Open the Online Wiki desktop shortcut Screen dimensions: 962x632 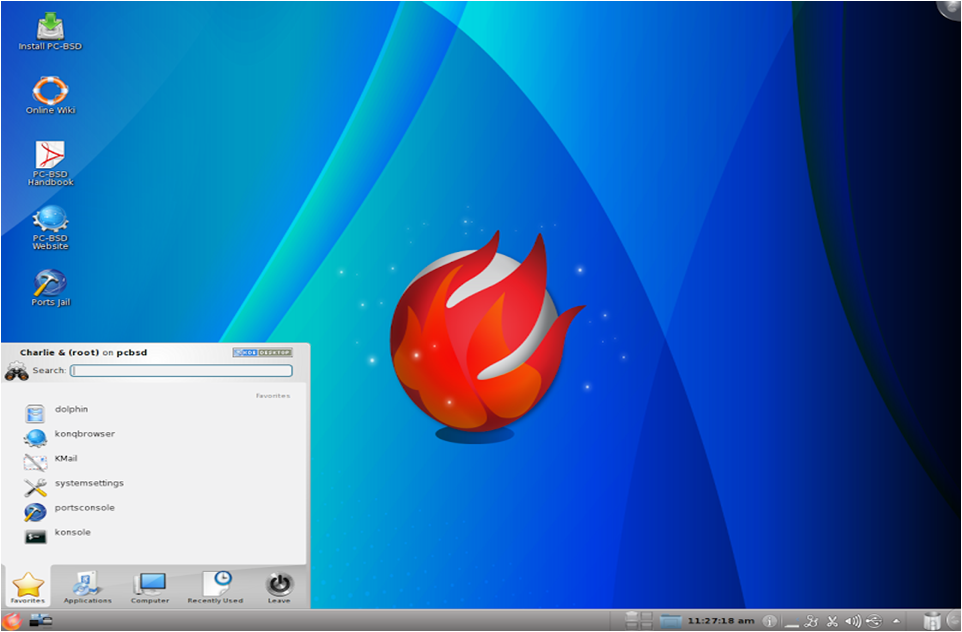click(x=49, y=93)
